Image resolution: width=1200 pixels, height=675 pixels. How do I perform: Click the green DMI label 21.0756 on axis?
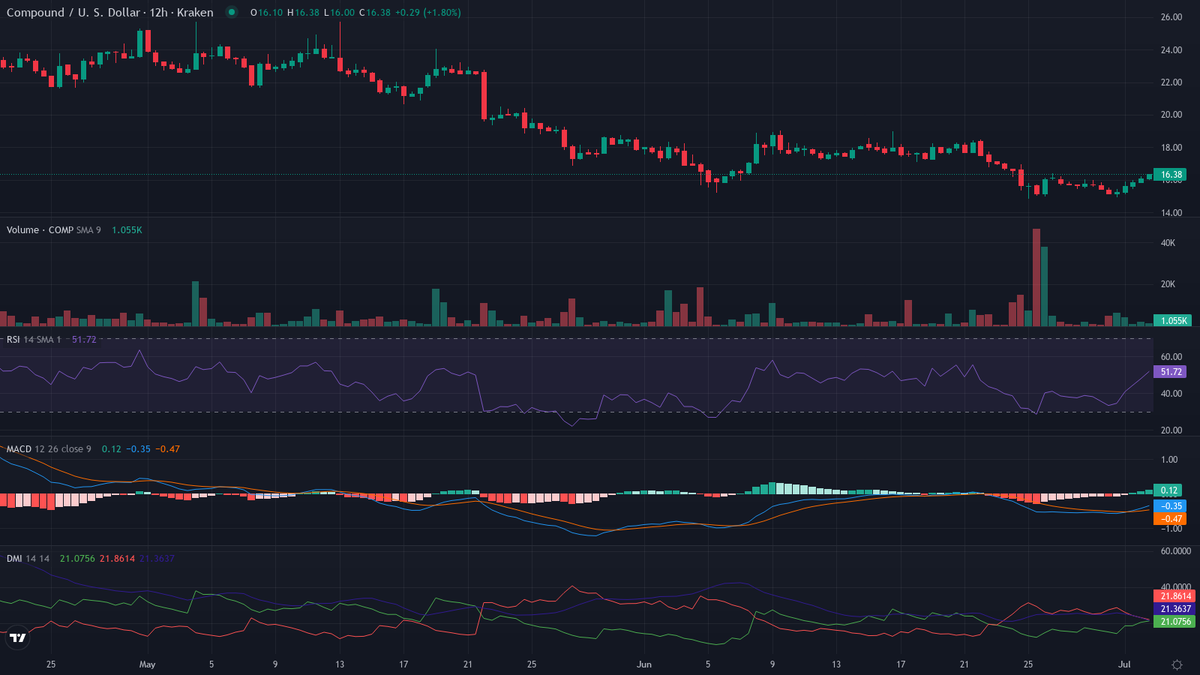[x=1173, y=622]
